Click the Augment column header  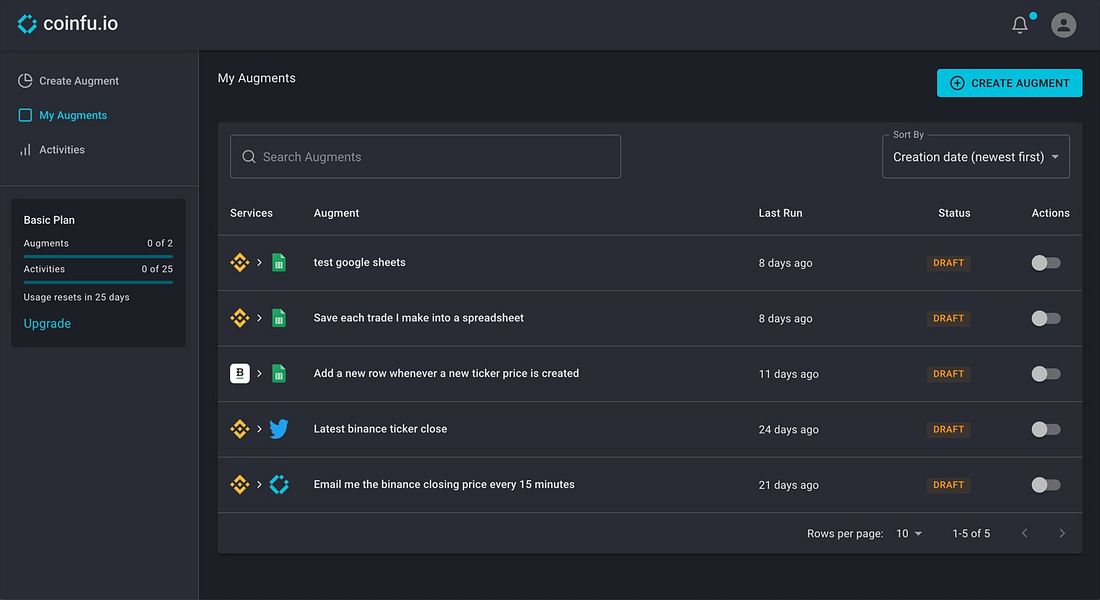336,213
